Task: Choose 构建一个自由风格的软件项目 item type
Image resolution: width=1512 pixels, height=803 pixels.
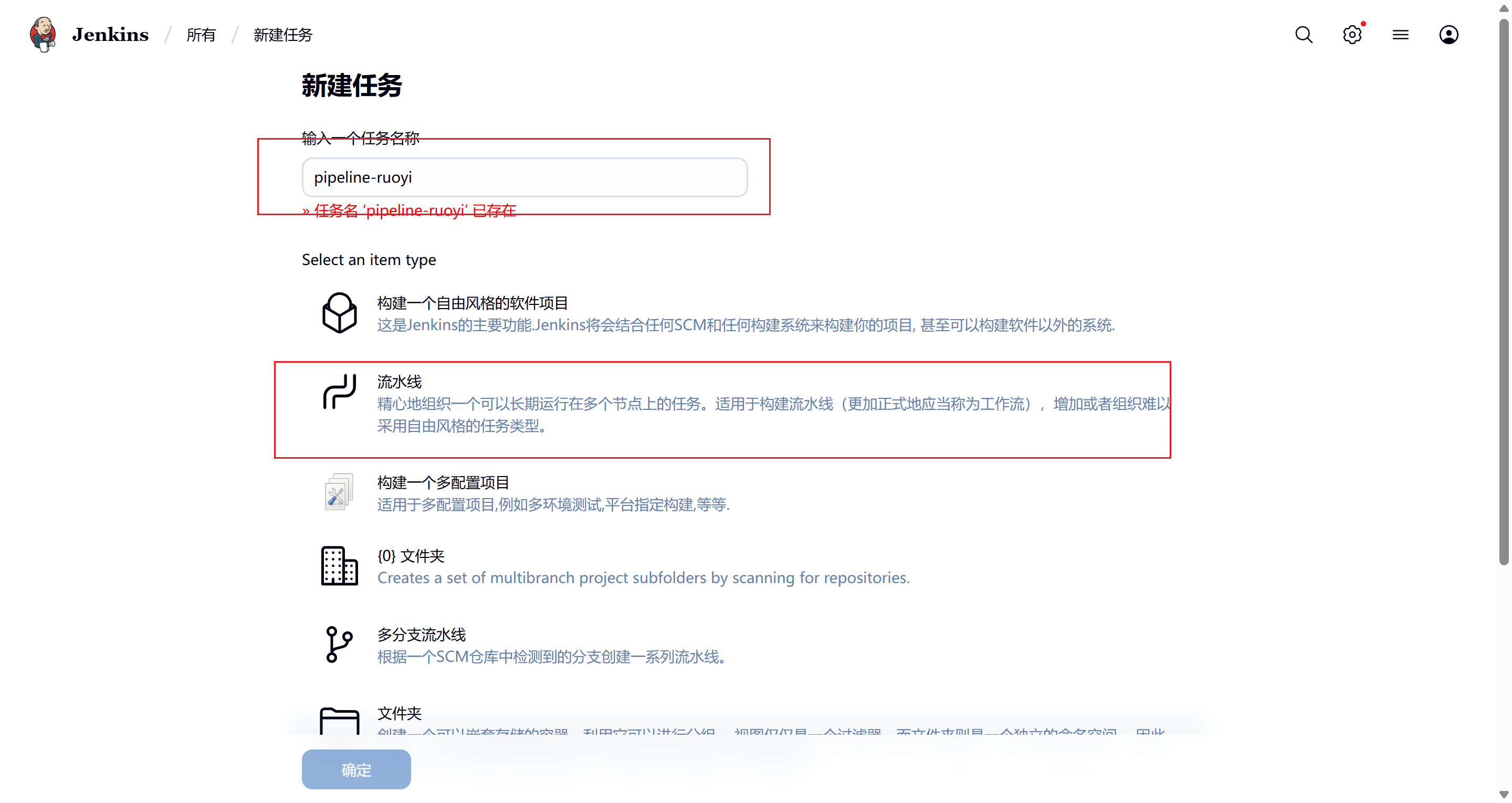Action: pyautogui.click(x=472, y=303)
